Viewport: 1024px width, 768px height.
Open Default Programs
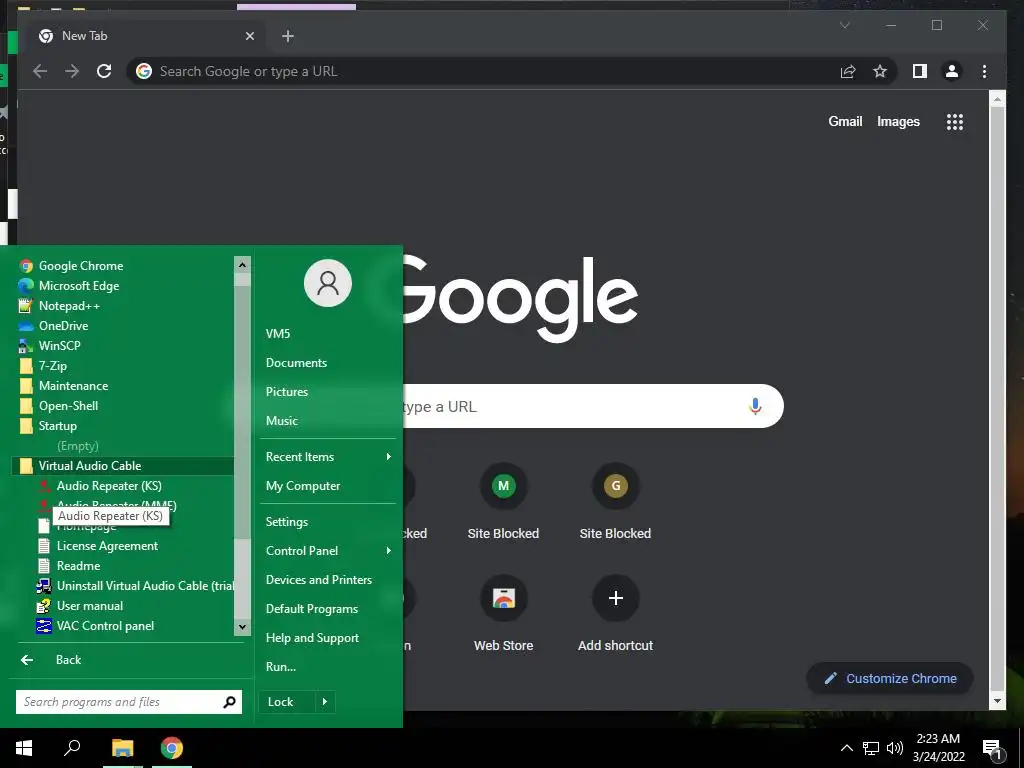[x=312, y=609]
